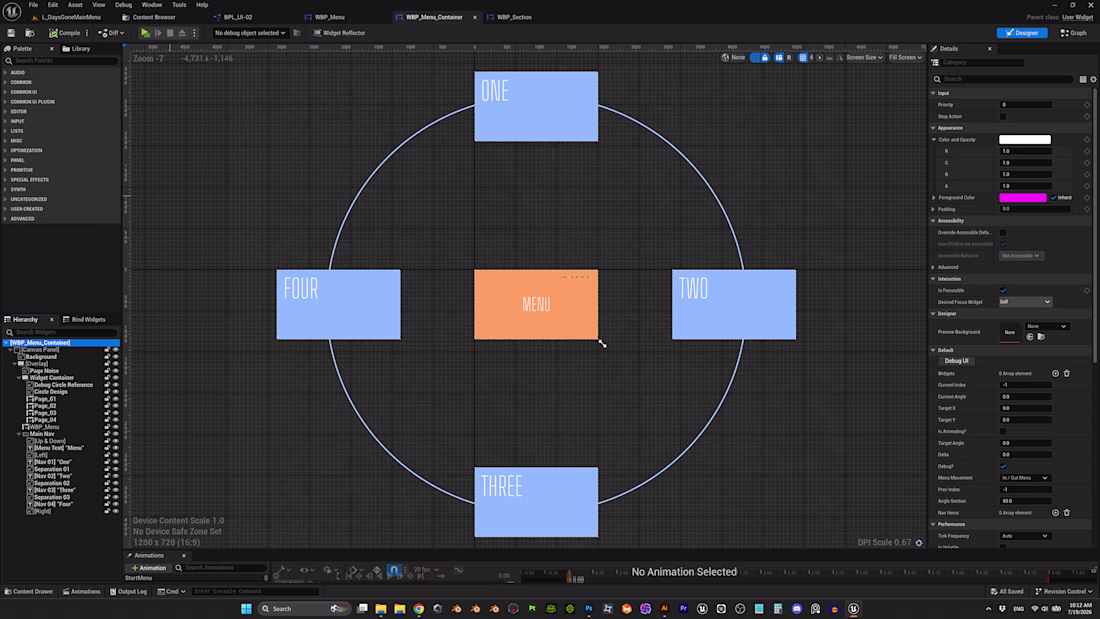This screenshot has width=1100, height=619.
Task: Click the Compile button
Action: tap(65, 33)
